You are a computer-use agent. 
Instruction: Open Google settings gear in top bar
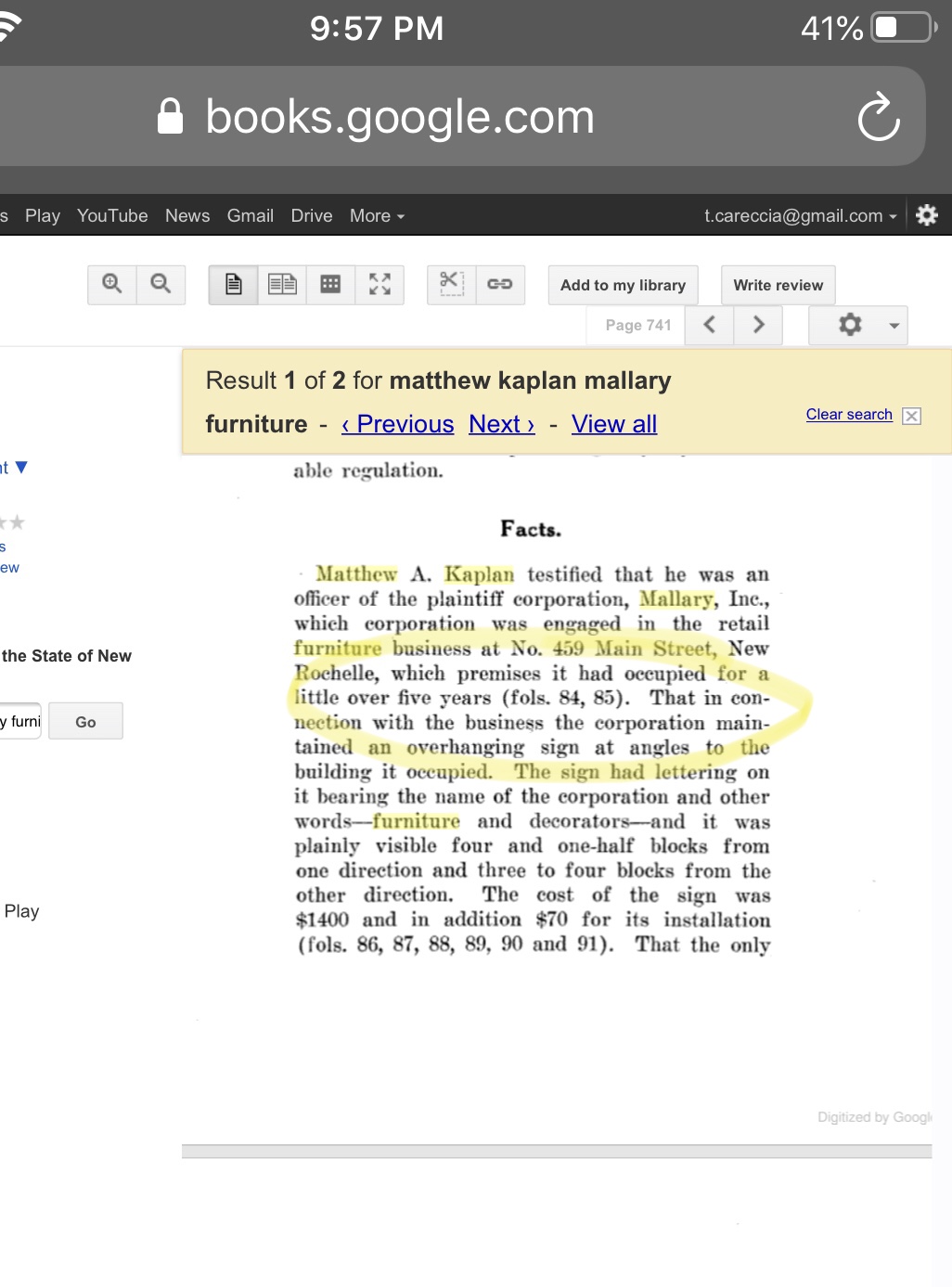[926, 215]
